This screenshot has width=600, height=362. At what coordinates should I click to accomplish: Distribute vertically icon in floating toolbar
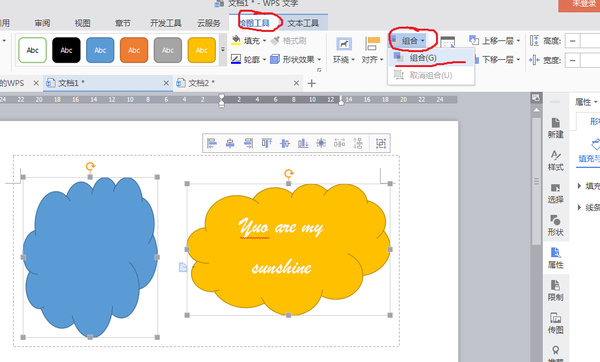click(358, 143)
